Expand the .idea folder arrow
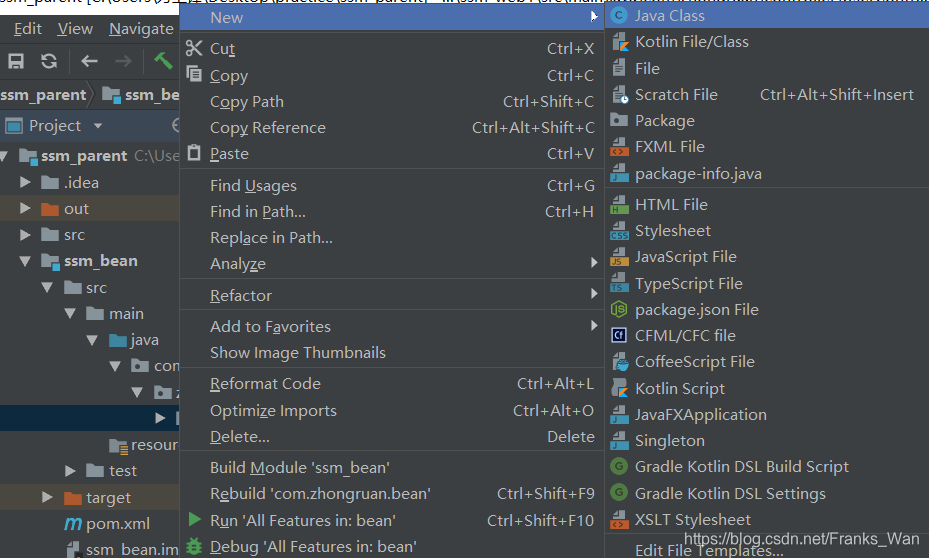Screen dimensions: 929x558 pos(25,182)
